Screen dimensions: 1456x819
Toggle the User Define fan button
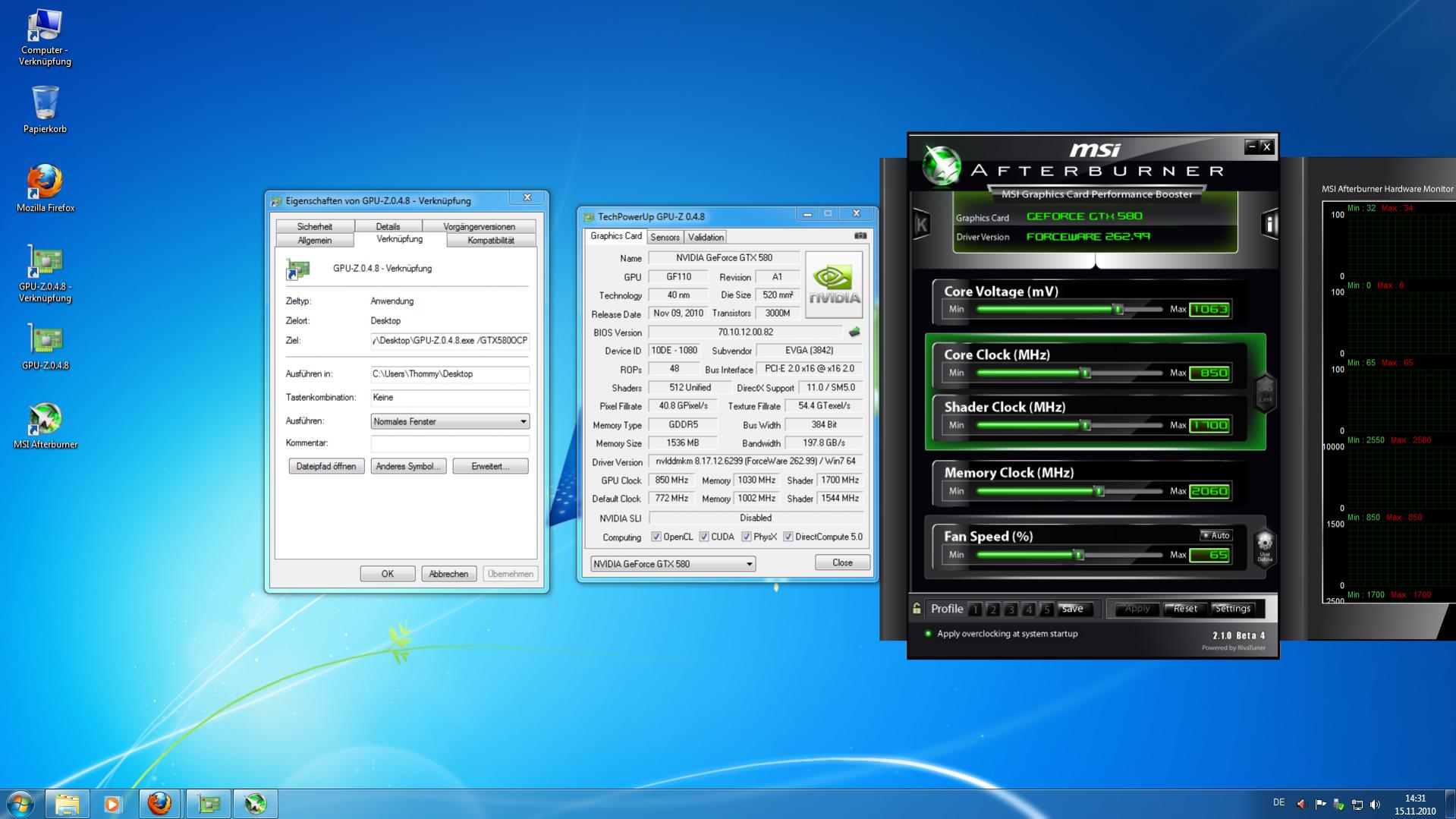pyautogui.click(x=1265, y=547)
